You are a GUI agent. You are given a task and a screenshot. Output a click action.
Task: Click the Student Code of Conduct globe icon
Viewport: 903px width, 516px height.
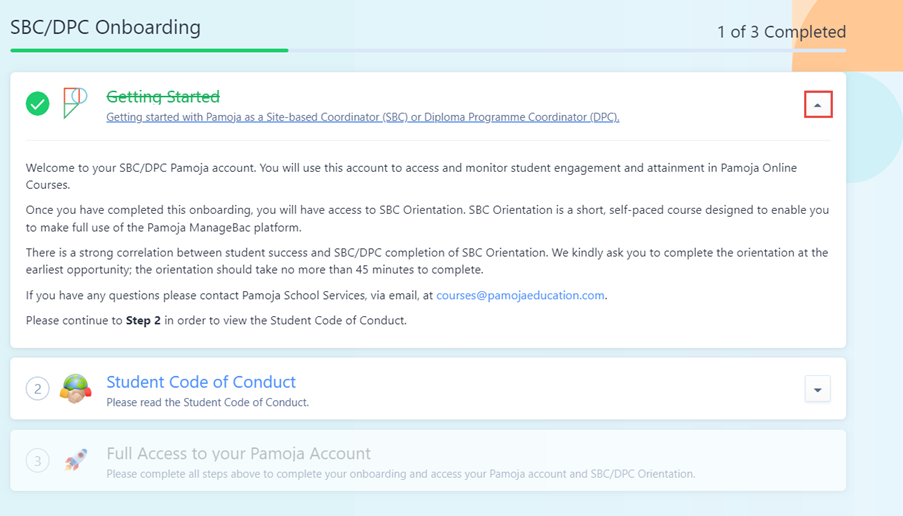click(x=75, y=389)
